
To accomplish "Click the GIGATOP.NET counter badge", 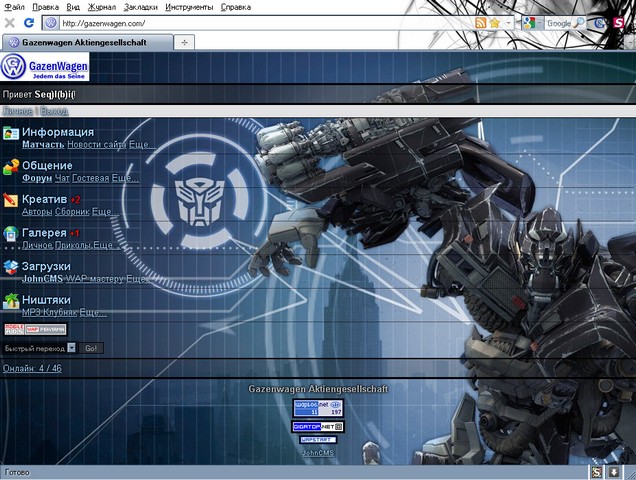I will tap(318, 427).
